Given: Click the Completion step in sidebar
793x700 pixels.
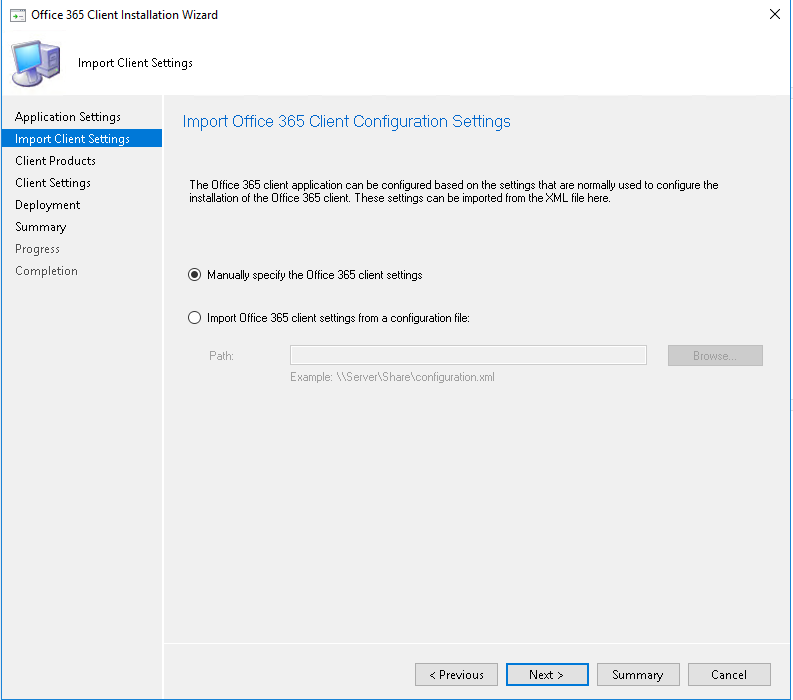Looking at the screenshot, I should [x=47, y=271].
